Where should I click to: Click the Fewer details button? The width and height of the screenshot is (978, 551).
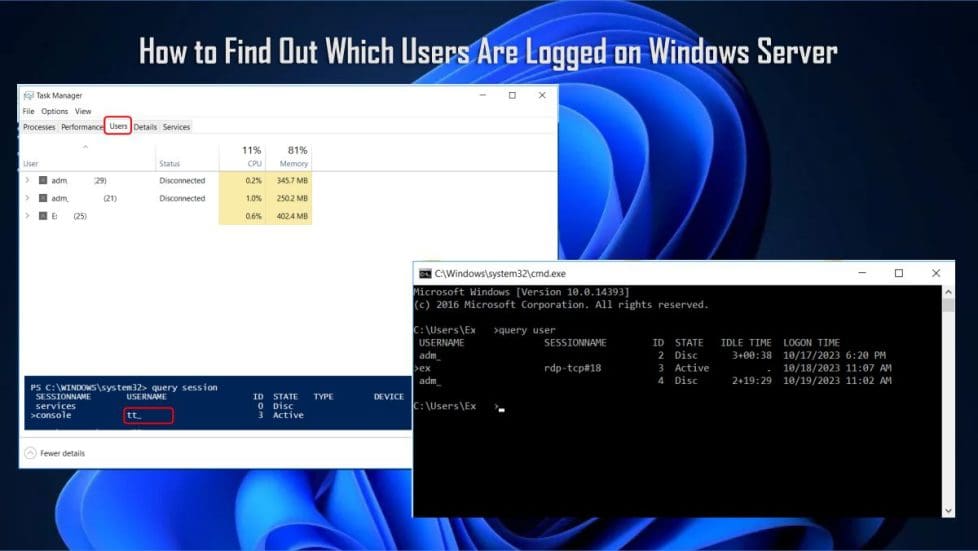pyautogui.click(x=55, y=453)
